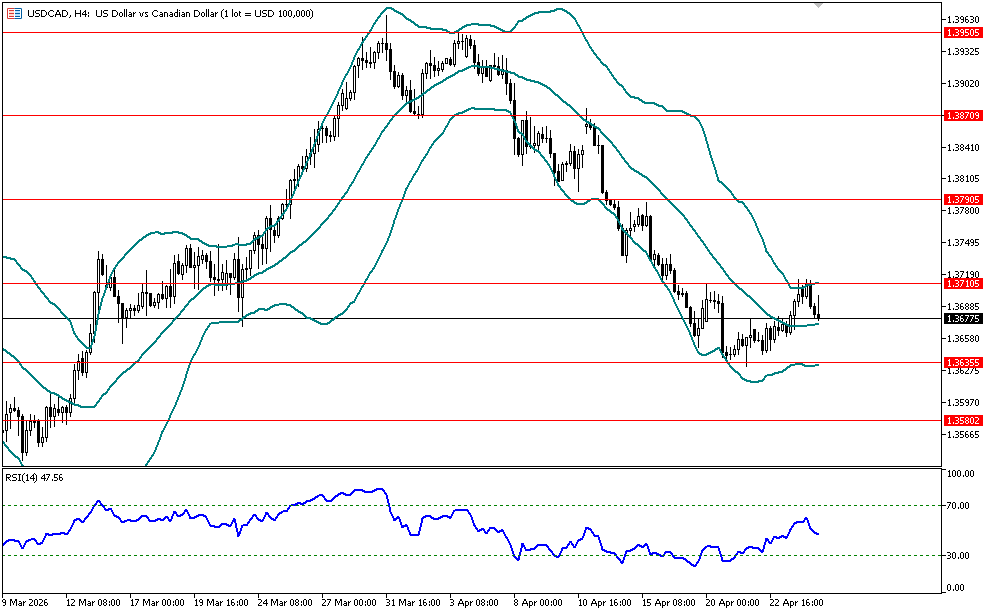
Task: Select the red 1.36355 price level label
Action: (963, 362)
